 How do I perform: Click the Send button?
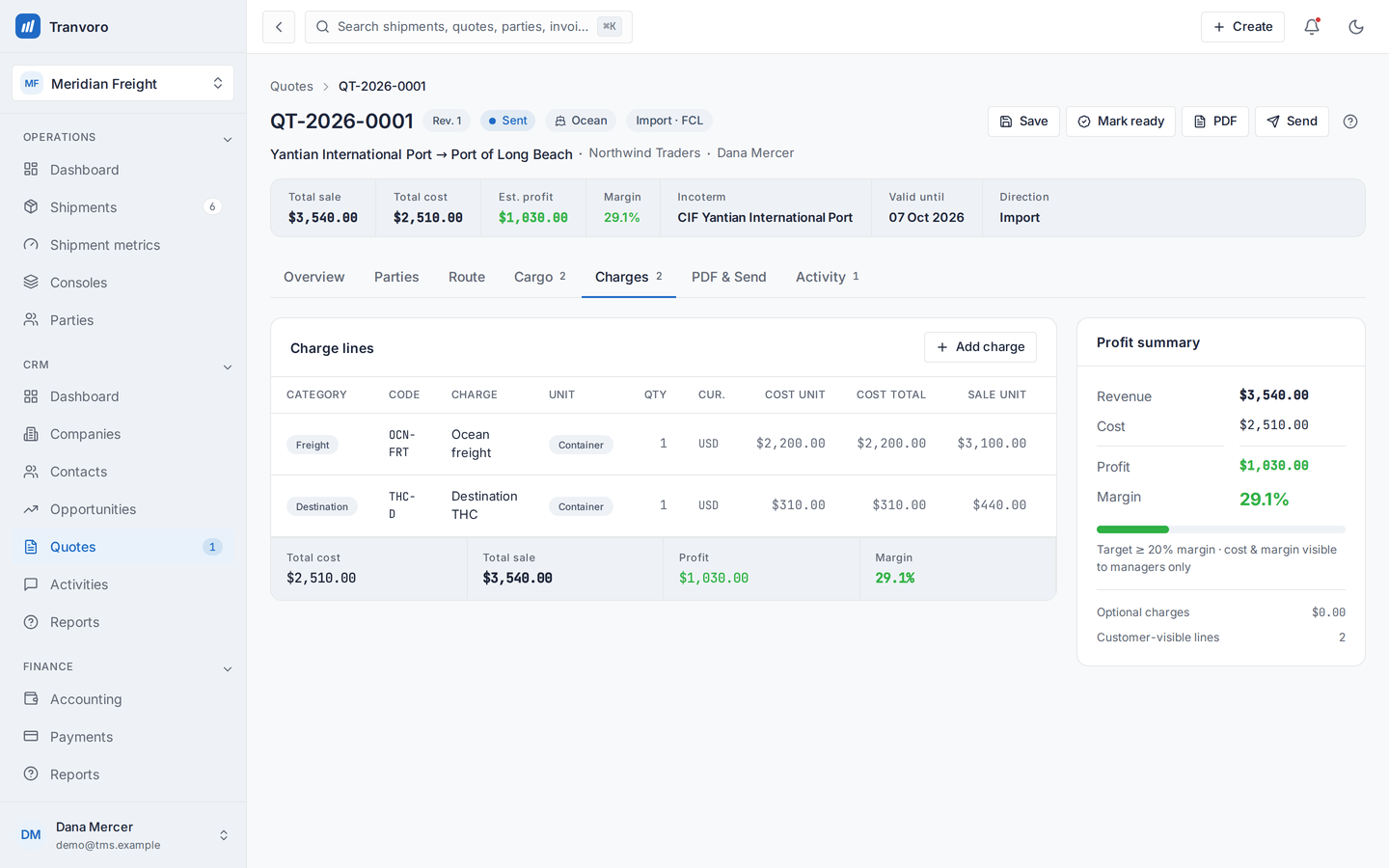pos(1292,122)
